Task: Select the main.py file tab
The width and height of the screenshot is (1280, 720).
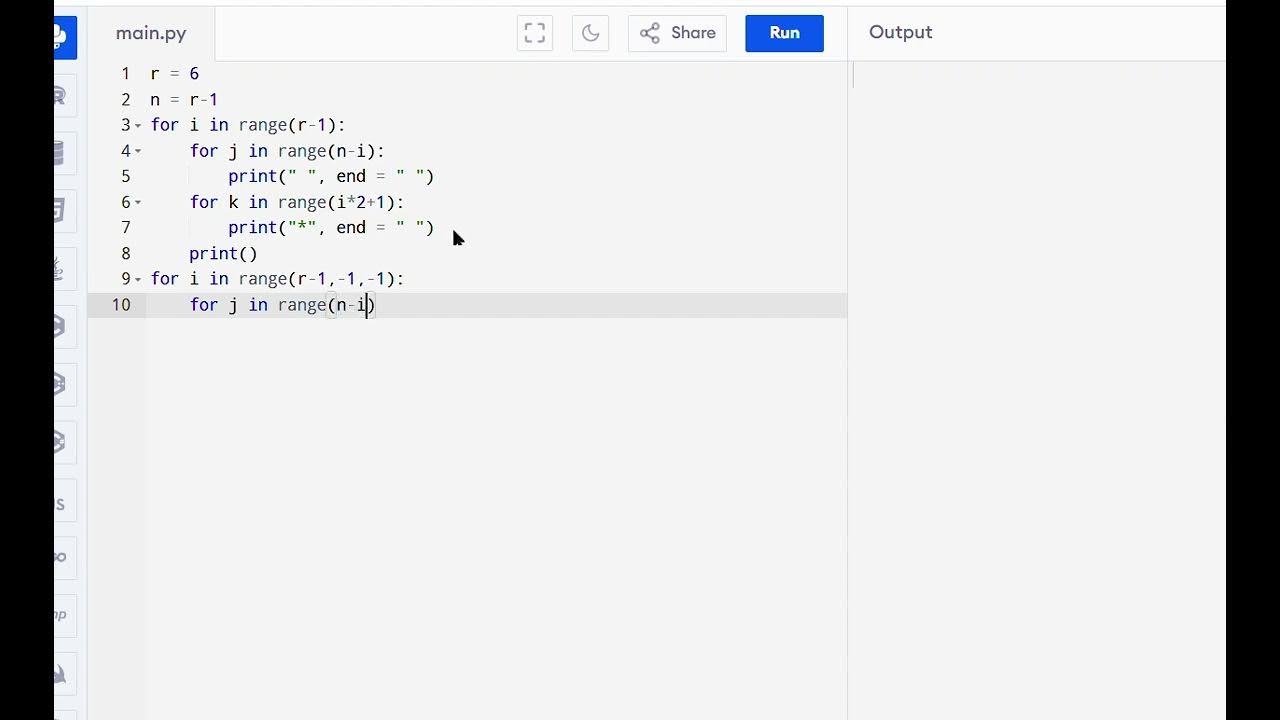Action: 151,33
